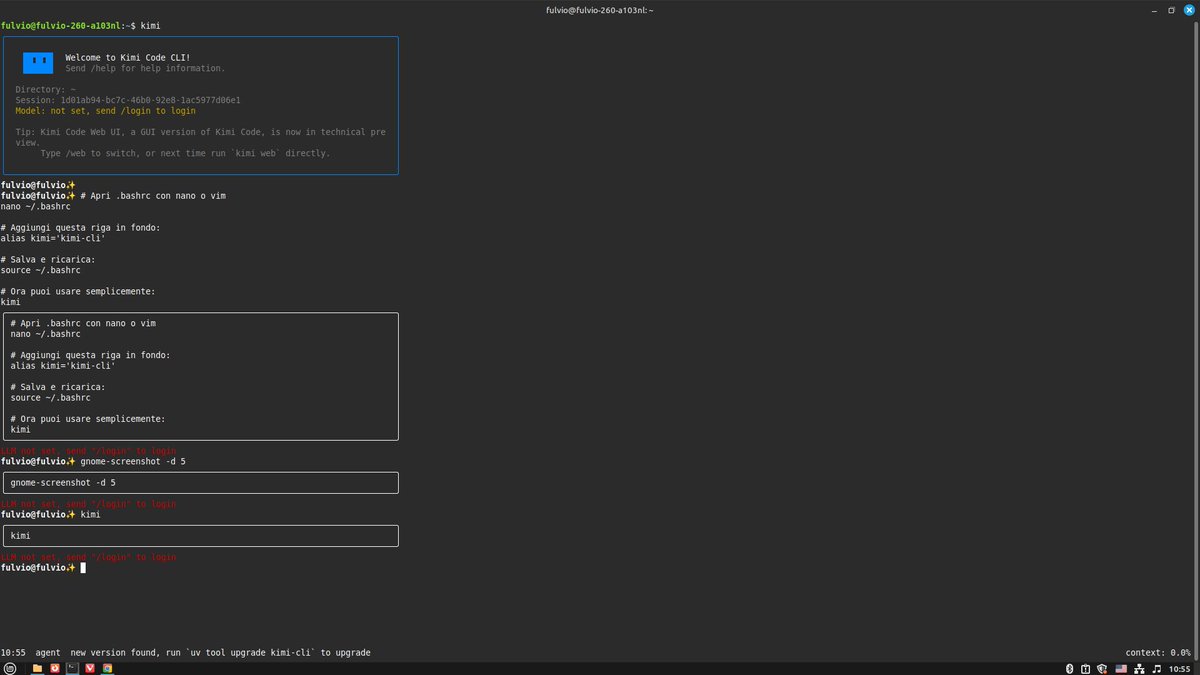Click 'Model: not set, send /login to login'
The image size is (1200, 675).
[105, 111]
